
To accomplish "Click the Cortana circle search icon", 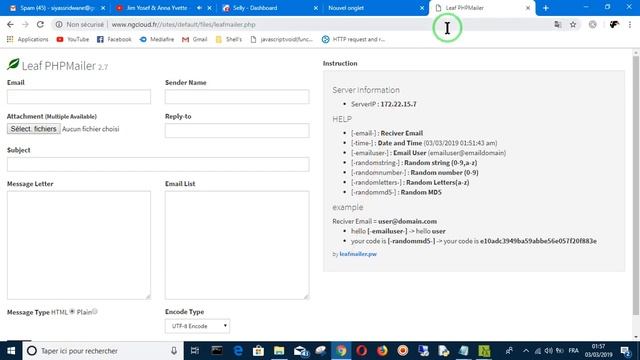I will [31, 351].
